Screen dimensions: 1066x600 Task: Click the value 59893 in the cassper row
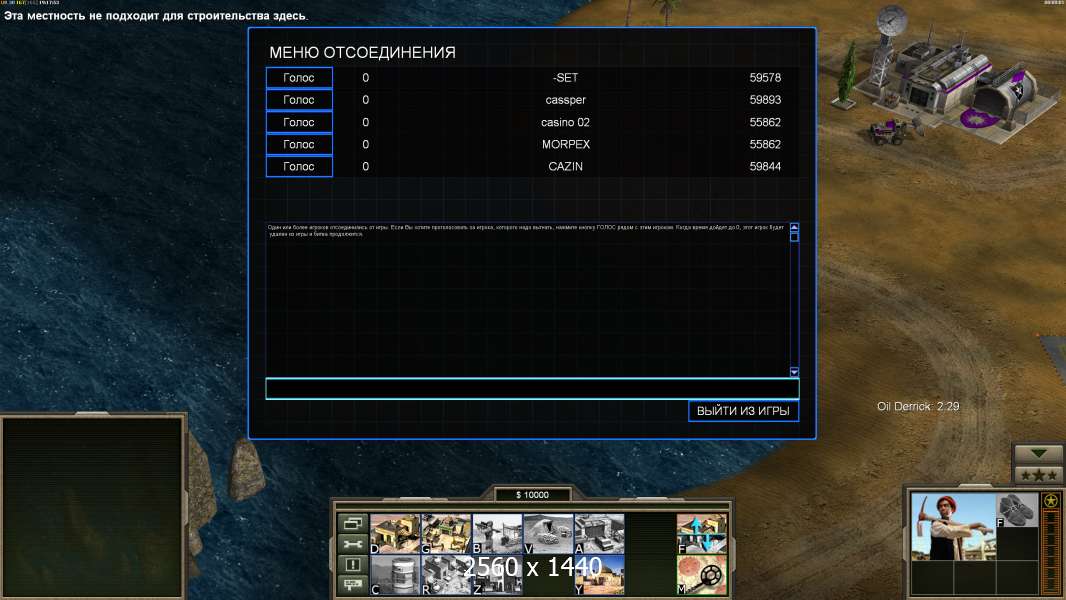coord(765,100)
